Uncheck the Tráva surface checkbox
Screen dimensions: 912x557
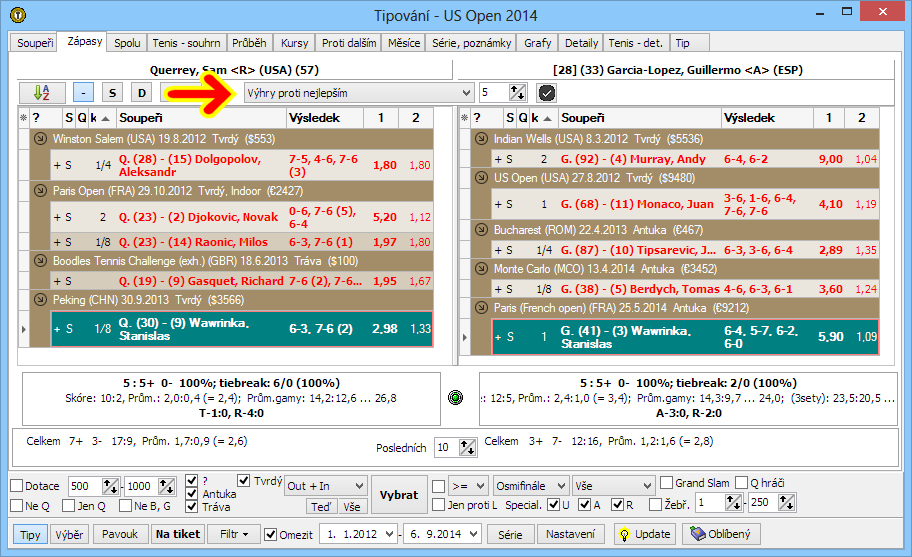(x=191, y=506)
